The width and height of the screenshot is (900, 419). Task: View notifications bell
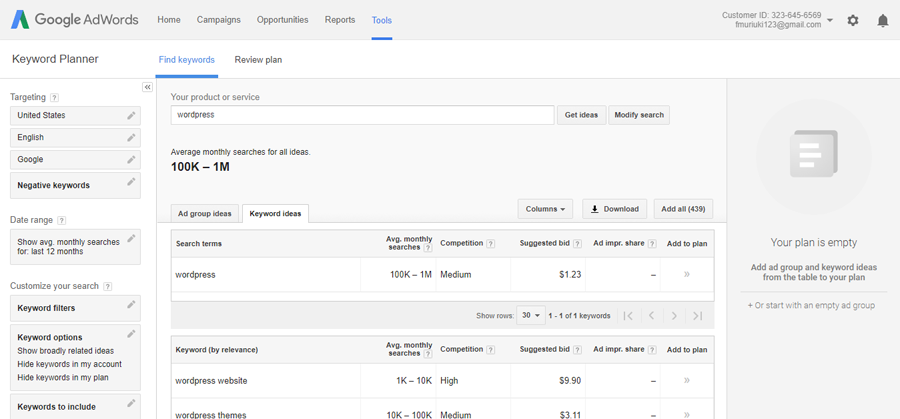click(883, 21)
